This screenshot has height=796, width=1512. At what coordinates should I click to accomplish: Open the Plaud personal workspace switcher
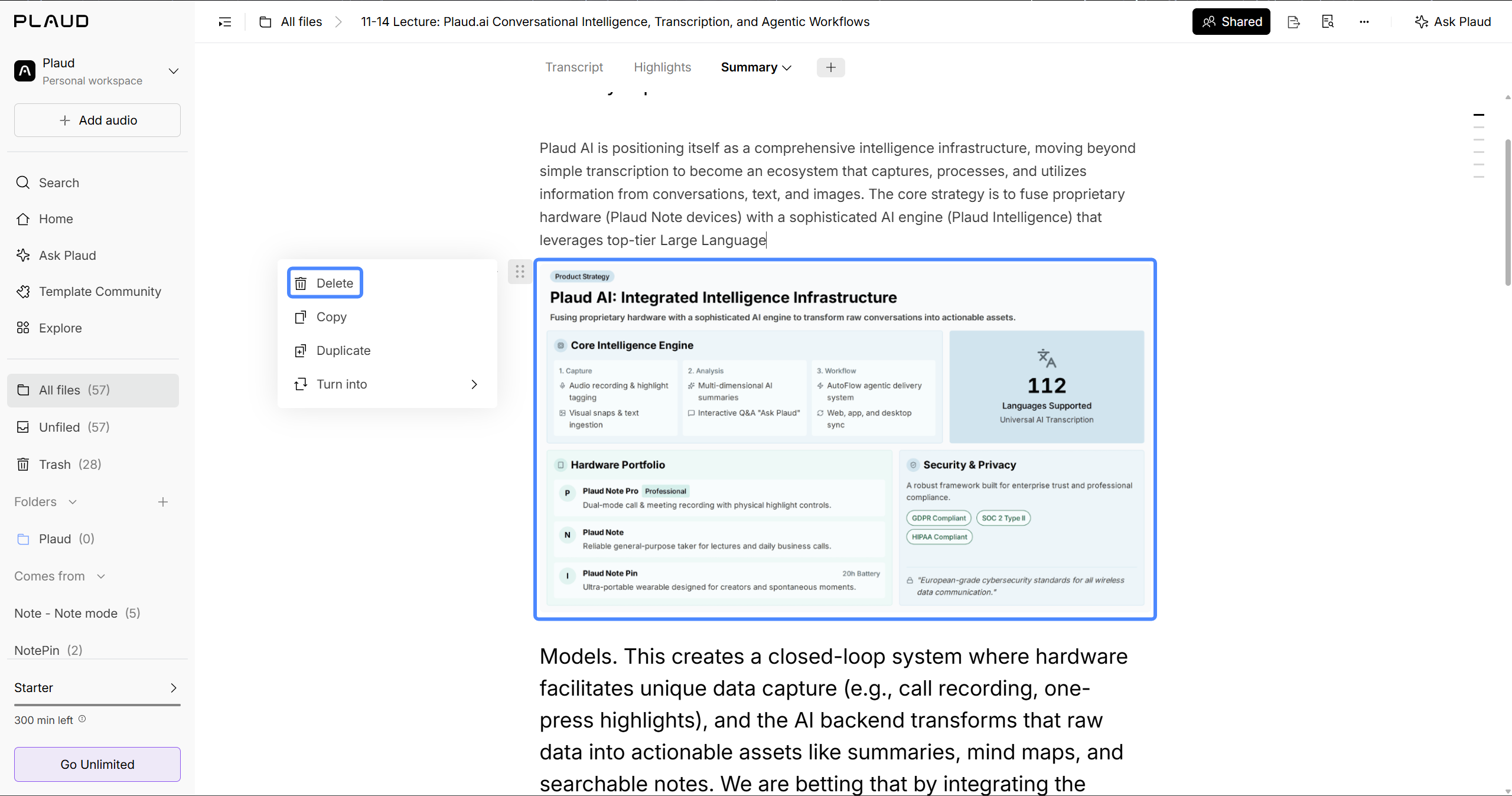(97, 71)
